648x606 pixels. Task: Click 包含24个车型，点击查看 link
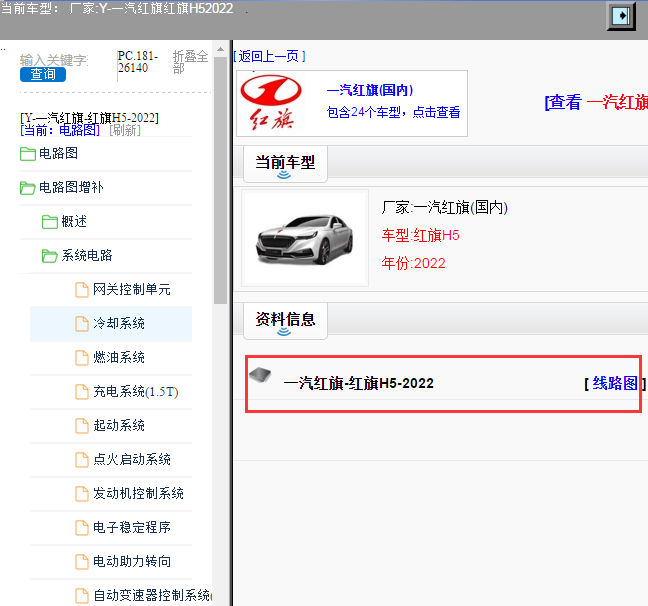pyautogui.click(x=393, y=112)
